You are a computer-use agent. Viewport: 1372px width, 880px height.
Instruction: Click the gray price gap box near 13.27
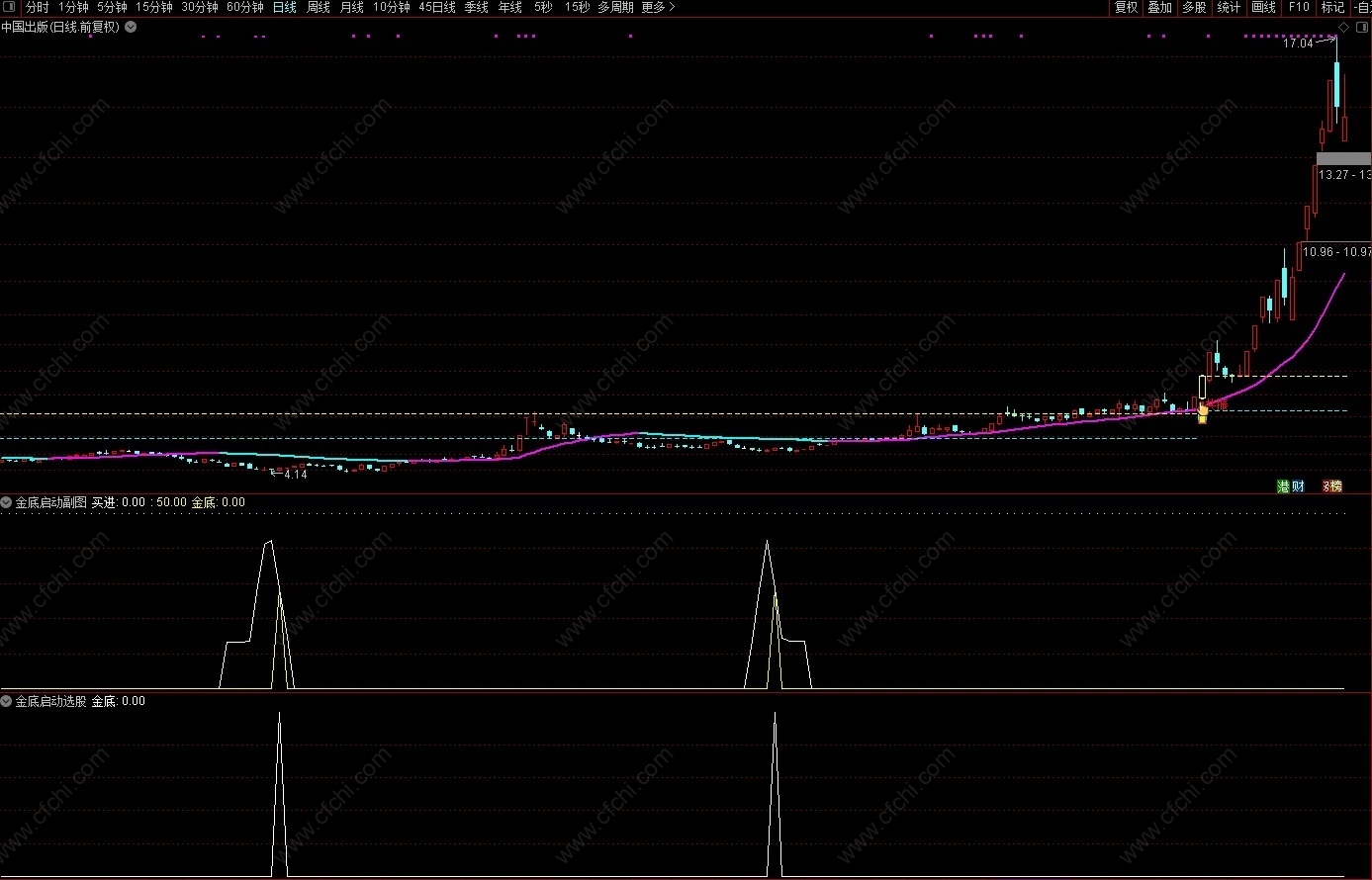(x=1343, y=158)
